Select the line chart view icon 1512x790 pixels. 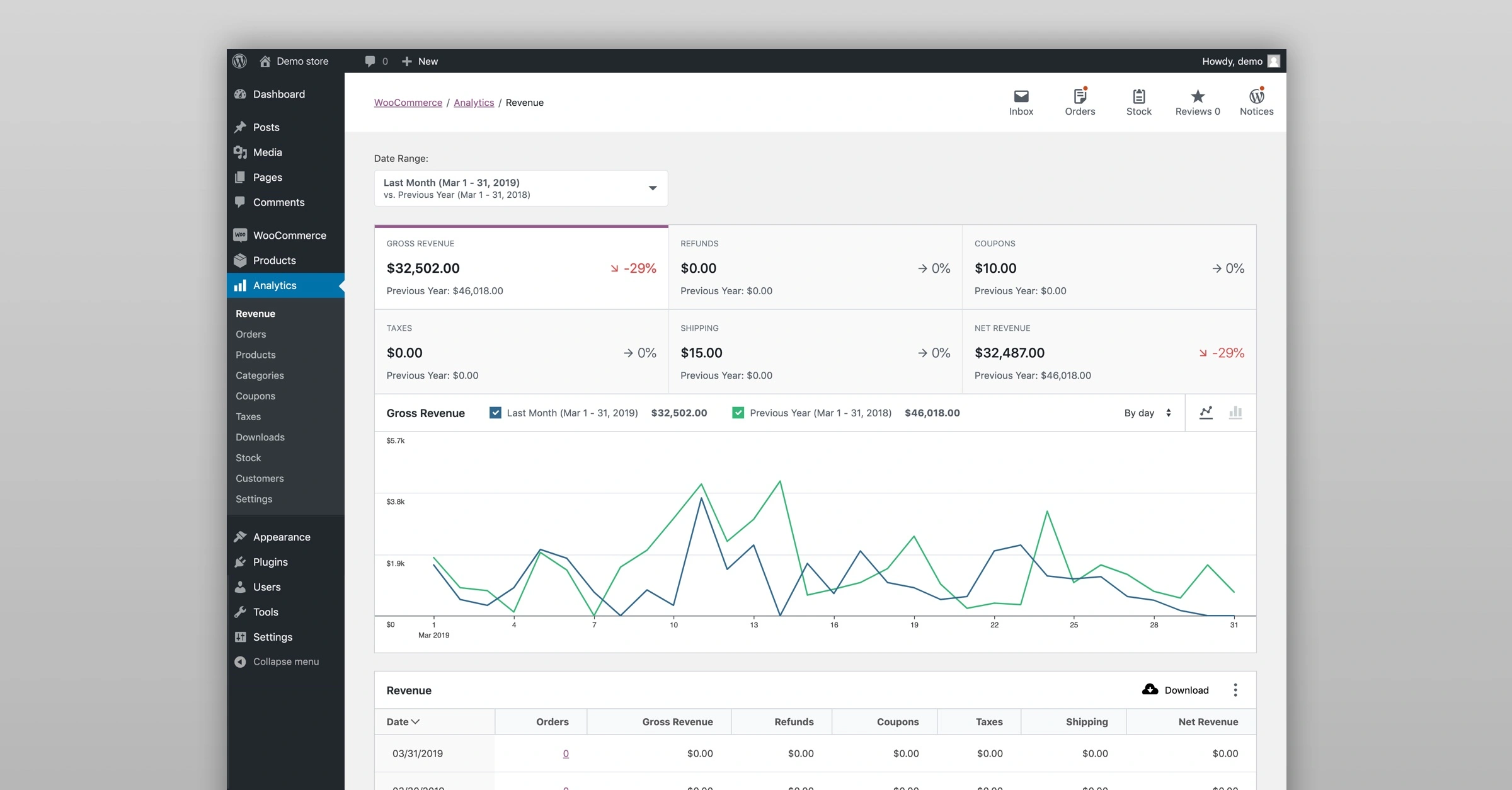click(x=1206, y=413)
